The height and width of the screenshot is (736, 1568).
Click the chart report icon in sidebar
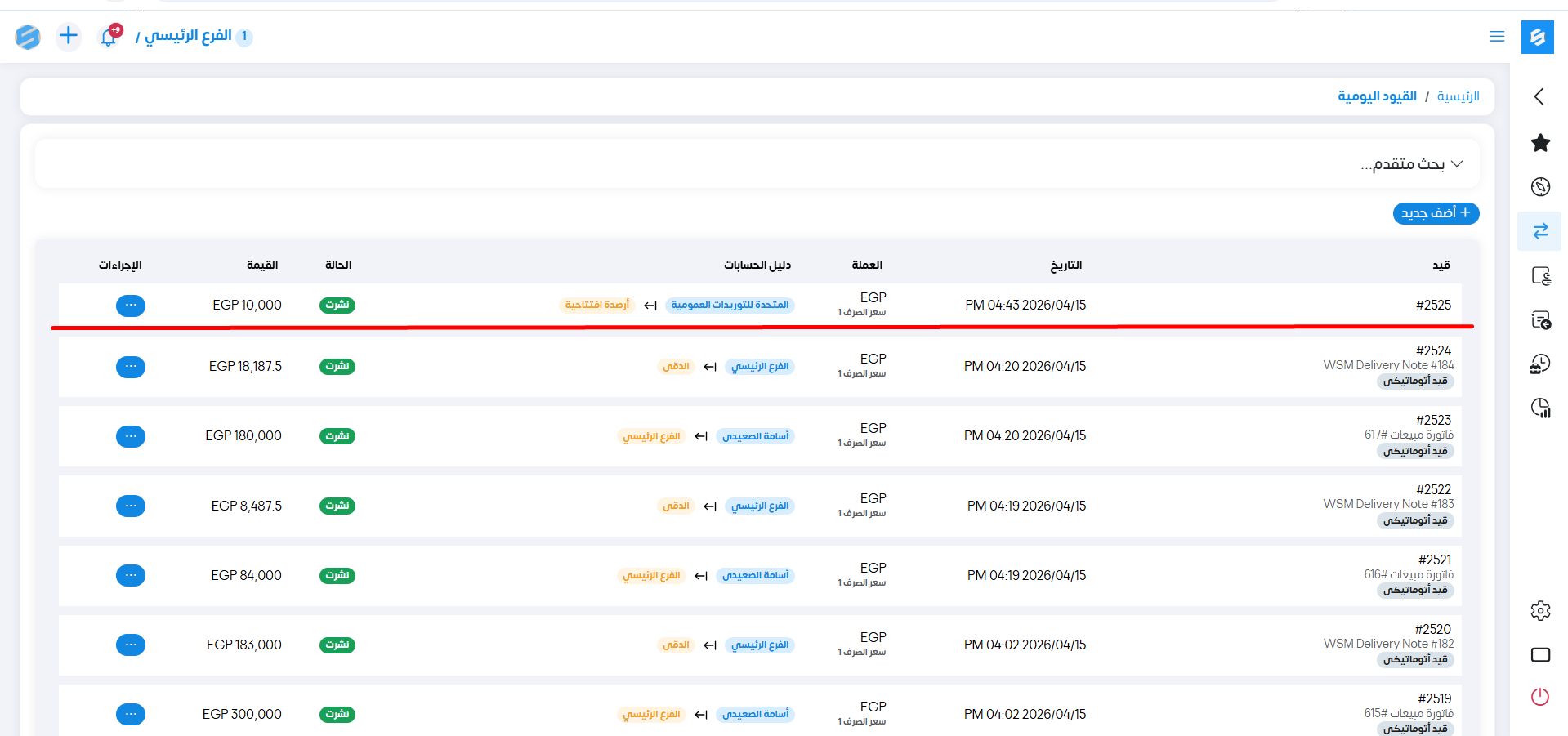pyautogui.click(x=1540, y=408)
